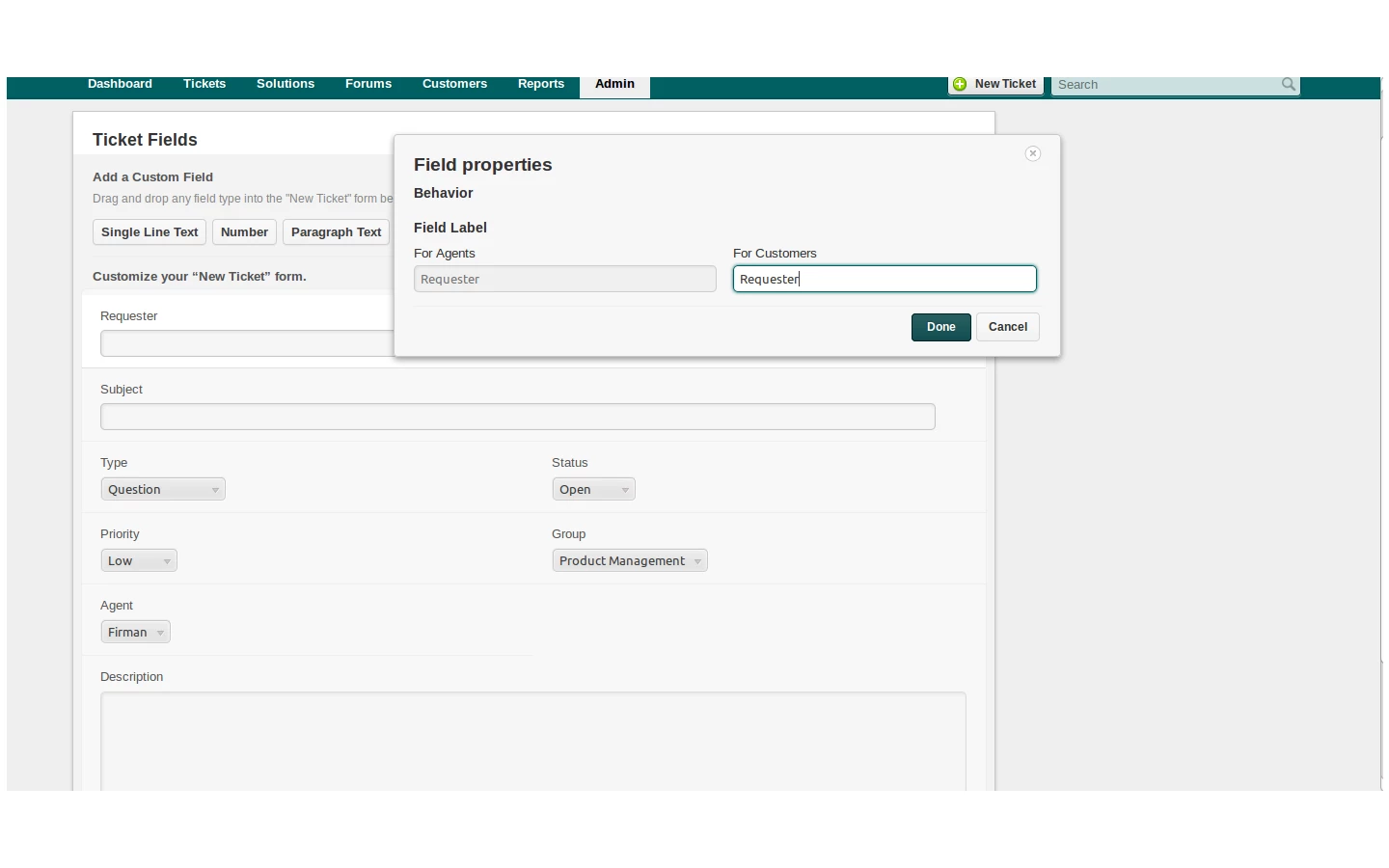Screen dimensions: 1389x868
Task: Click the Group field label
Action: pyautogui.click(x=569, y=534)
